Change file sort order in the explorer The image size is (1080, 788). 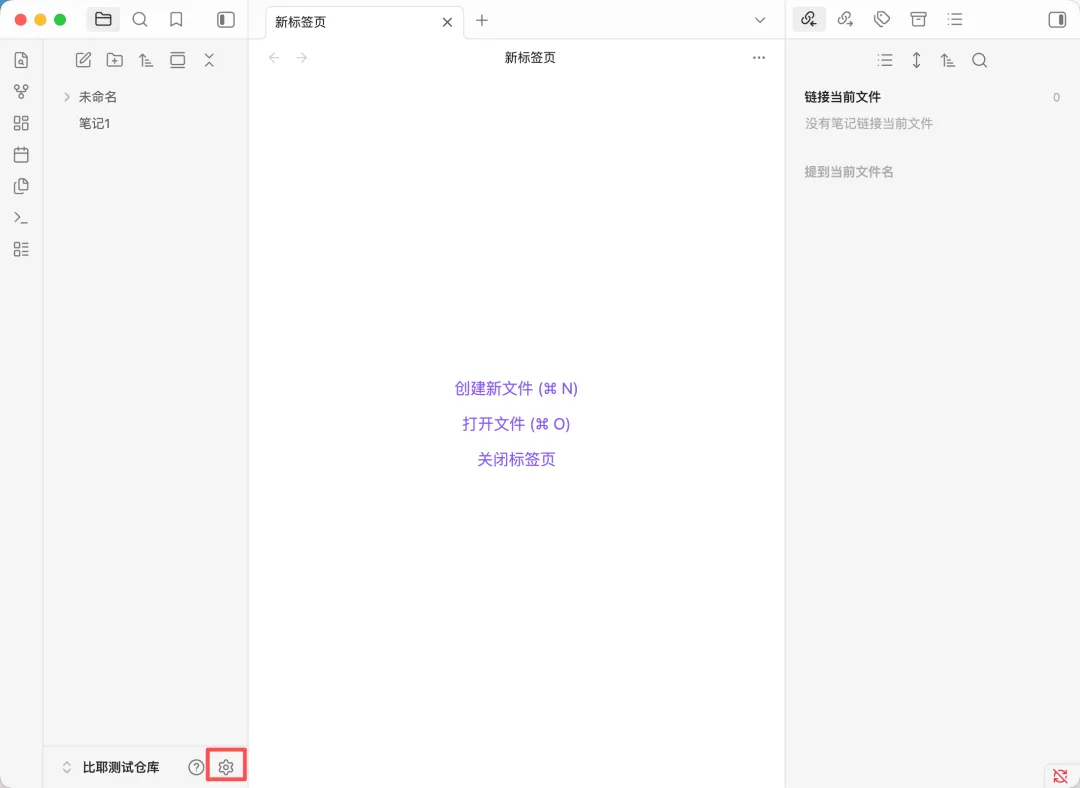tap(146, 60)
